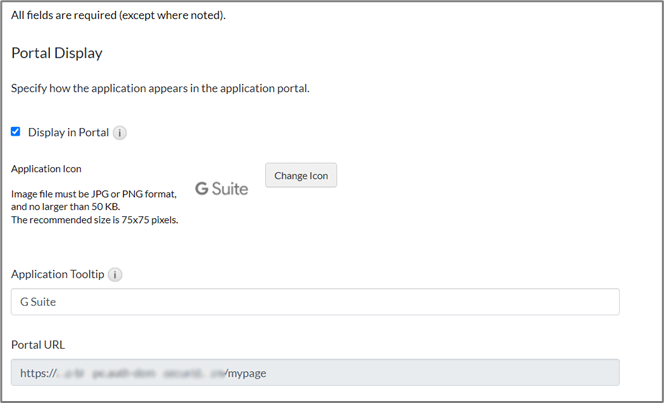Uncheck the Display in Portal checkbox
This screenshot has width=664, height=403.
click(x=16, y=132)
